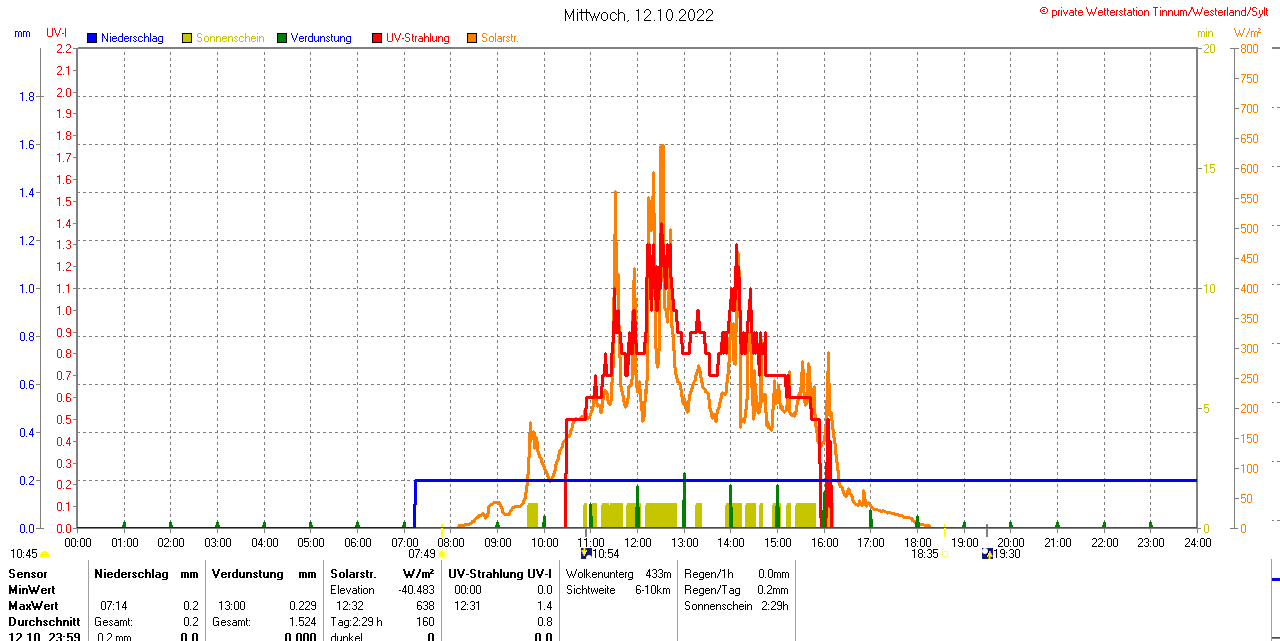Click the orange Solarstr. legend square
This screenshot has height=641, width=1280.
click(472, 38)
